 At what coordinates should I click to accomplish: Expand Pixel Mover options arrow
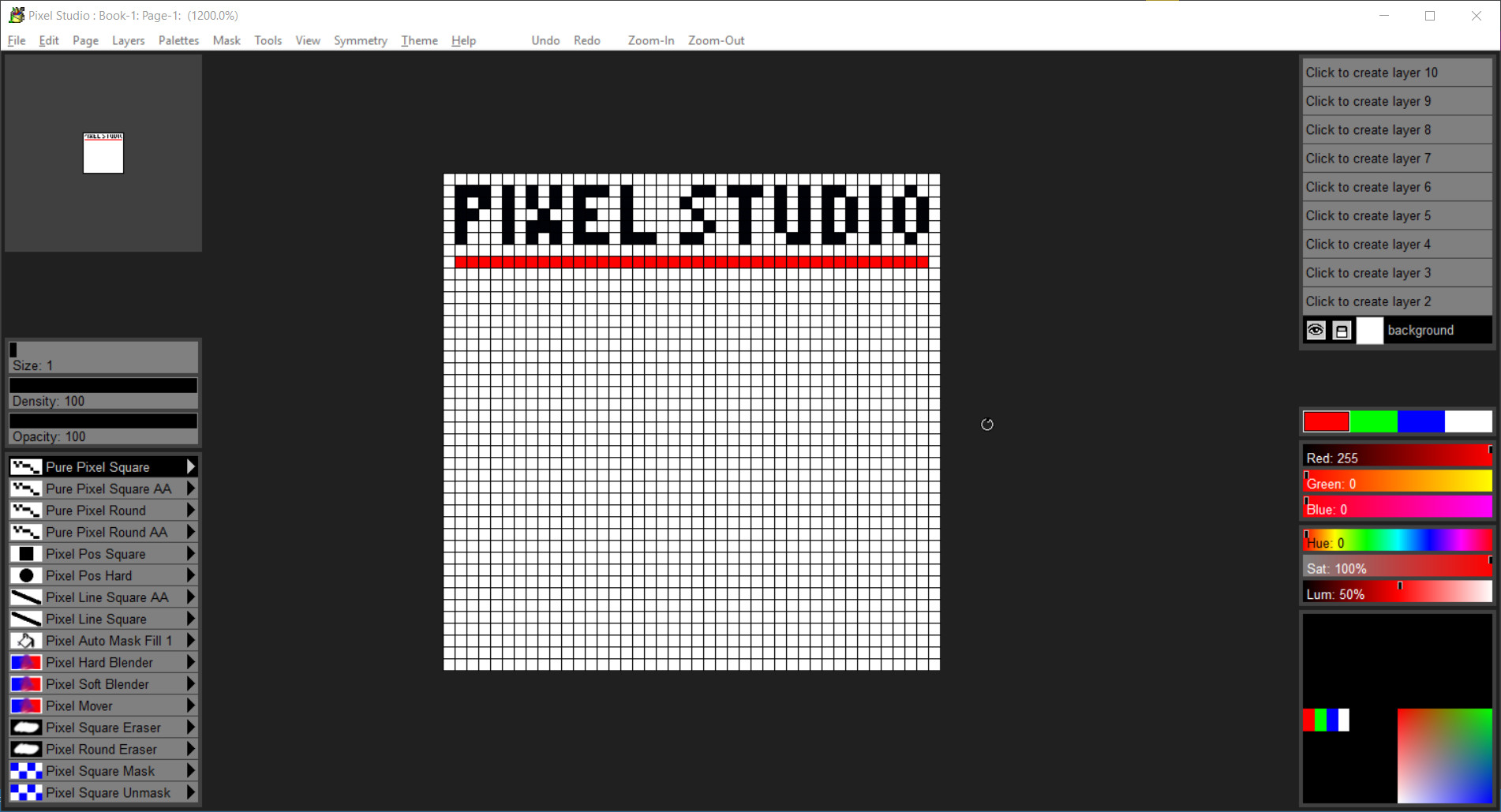pos(191,705)
